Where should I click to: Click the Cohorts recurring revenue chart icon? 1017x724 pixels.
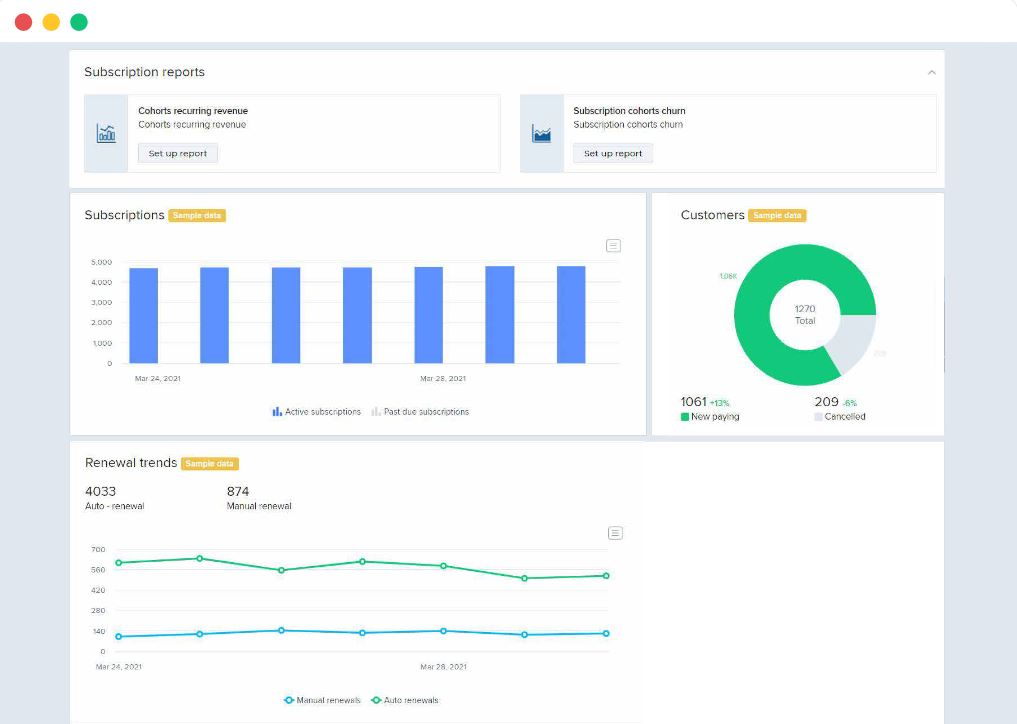pos(106,134)
